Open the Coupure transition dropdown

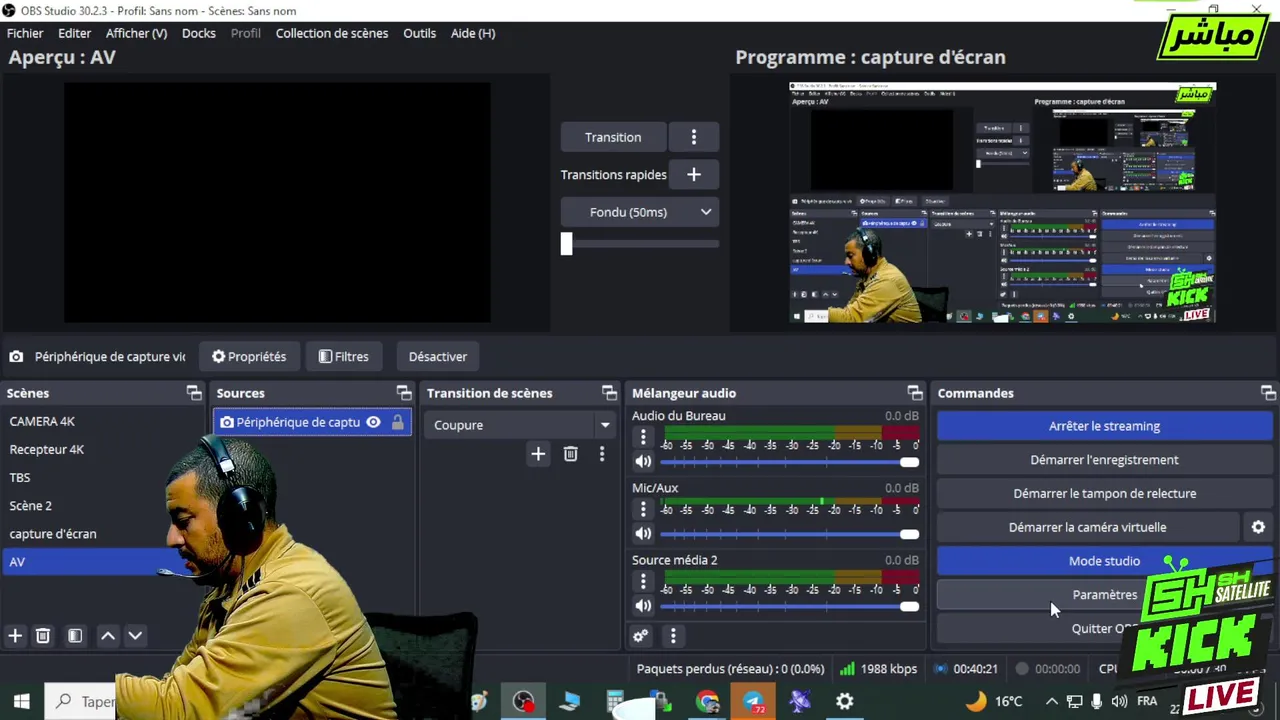click(x=519, y=425)
